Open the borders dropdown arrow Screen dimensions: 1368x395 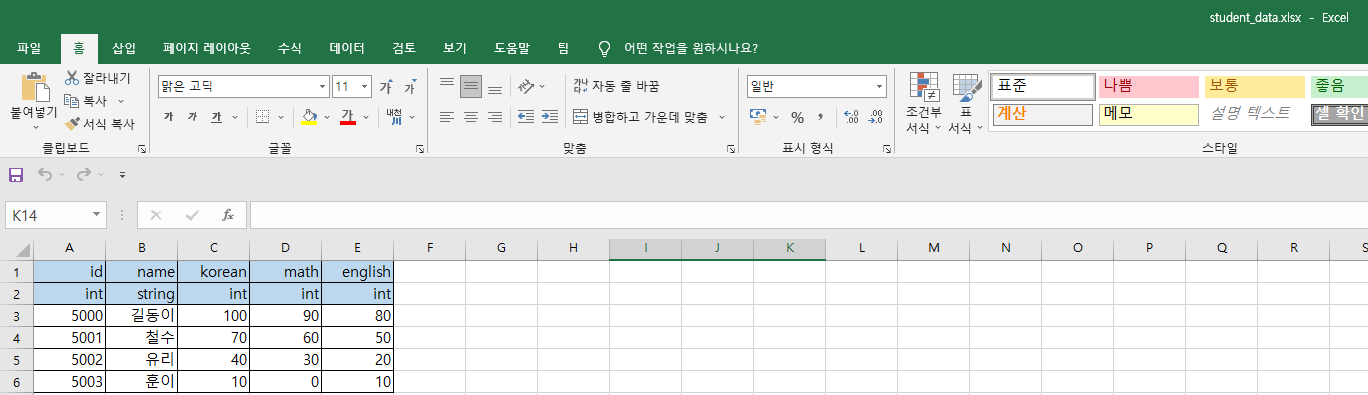[280, 117]
